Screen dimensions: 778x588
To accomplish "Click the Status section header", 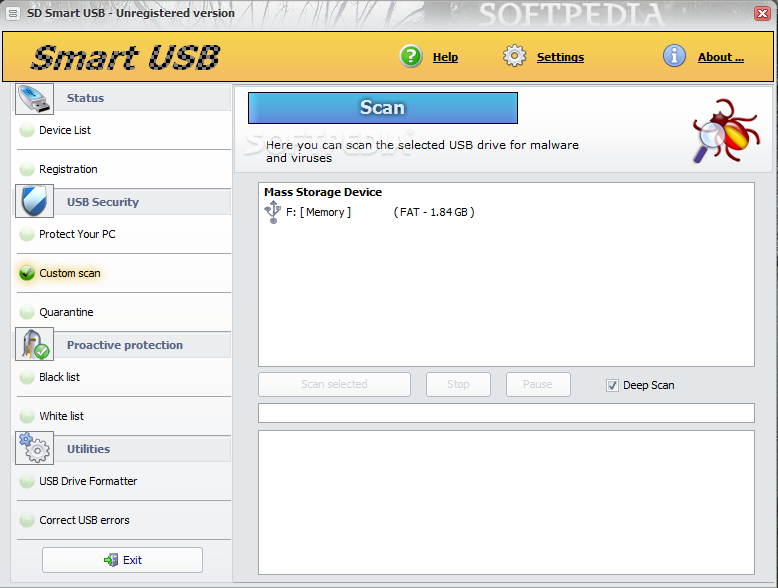I will point(122,98).
